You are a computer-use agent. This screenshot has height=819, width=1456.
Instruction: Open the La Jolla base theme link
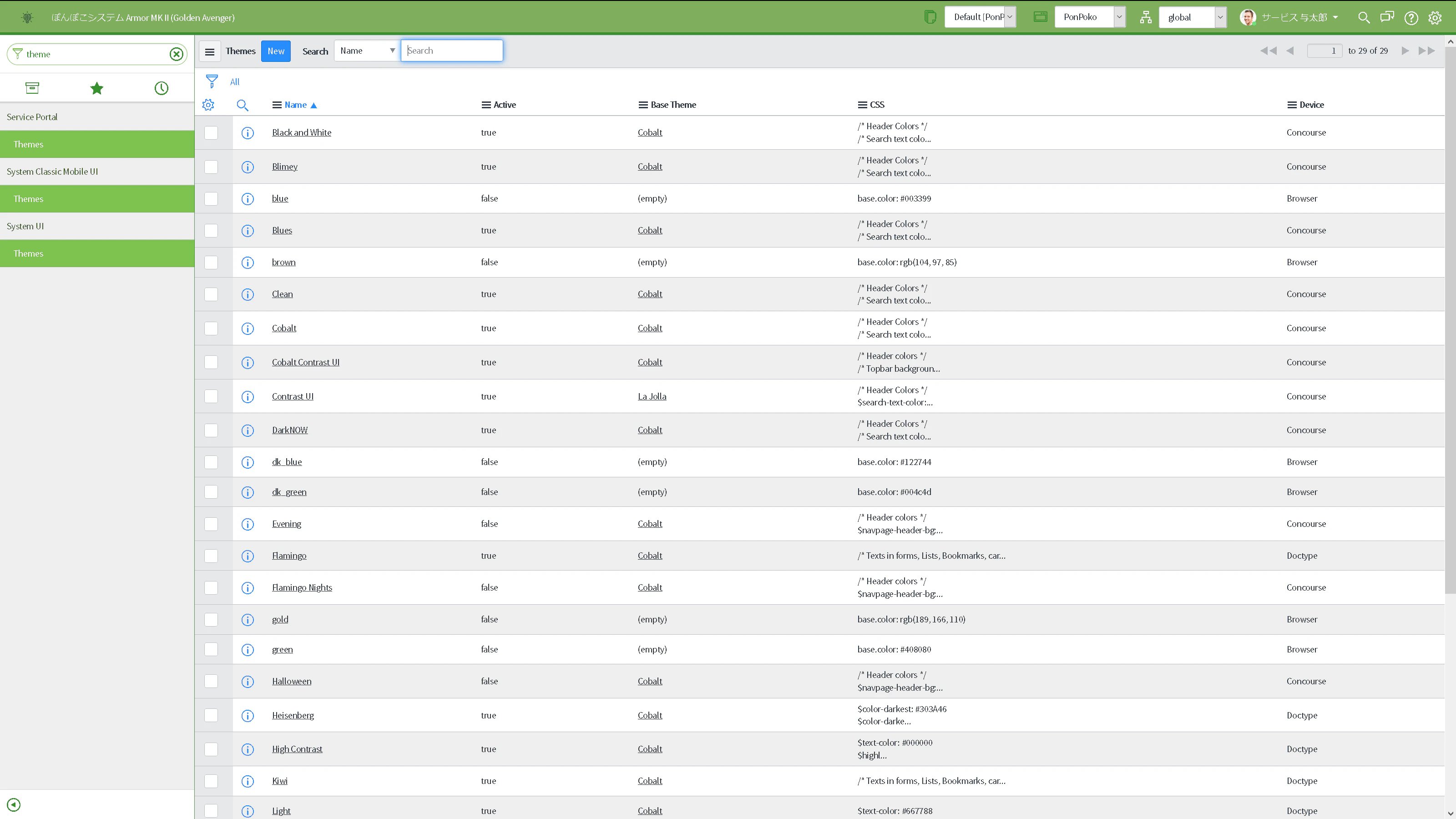click(652, 396)
